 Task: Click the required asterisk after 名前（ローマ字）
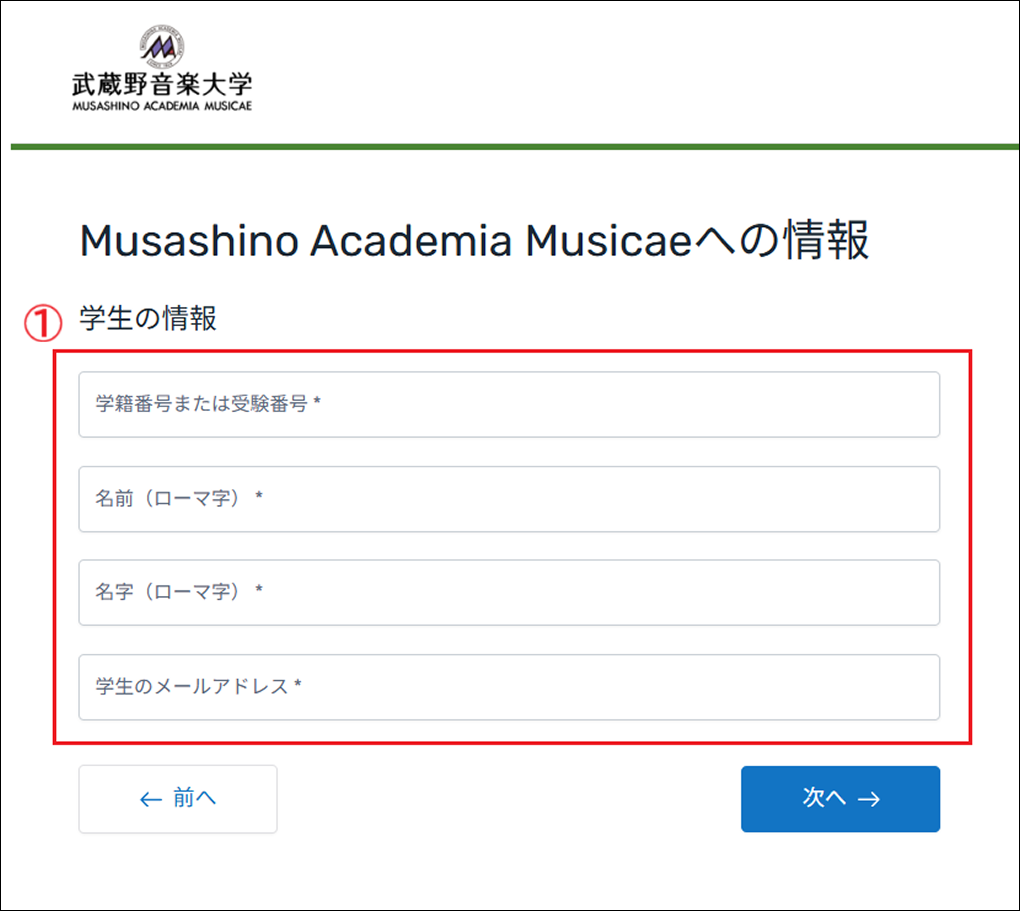coord(259,498)
